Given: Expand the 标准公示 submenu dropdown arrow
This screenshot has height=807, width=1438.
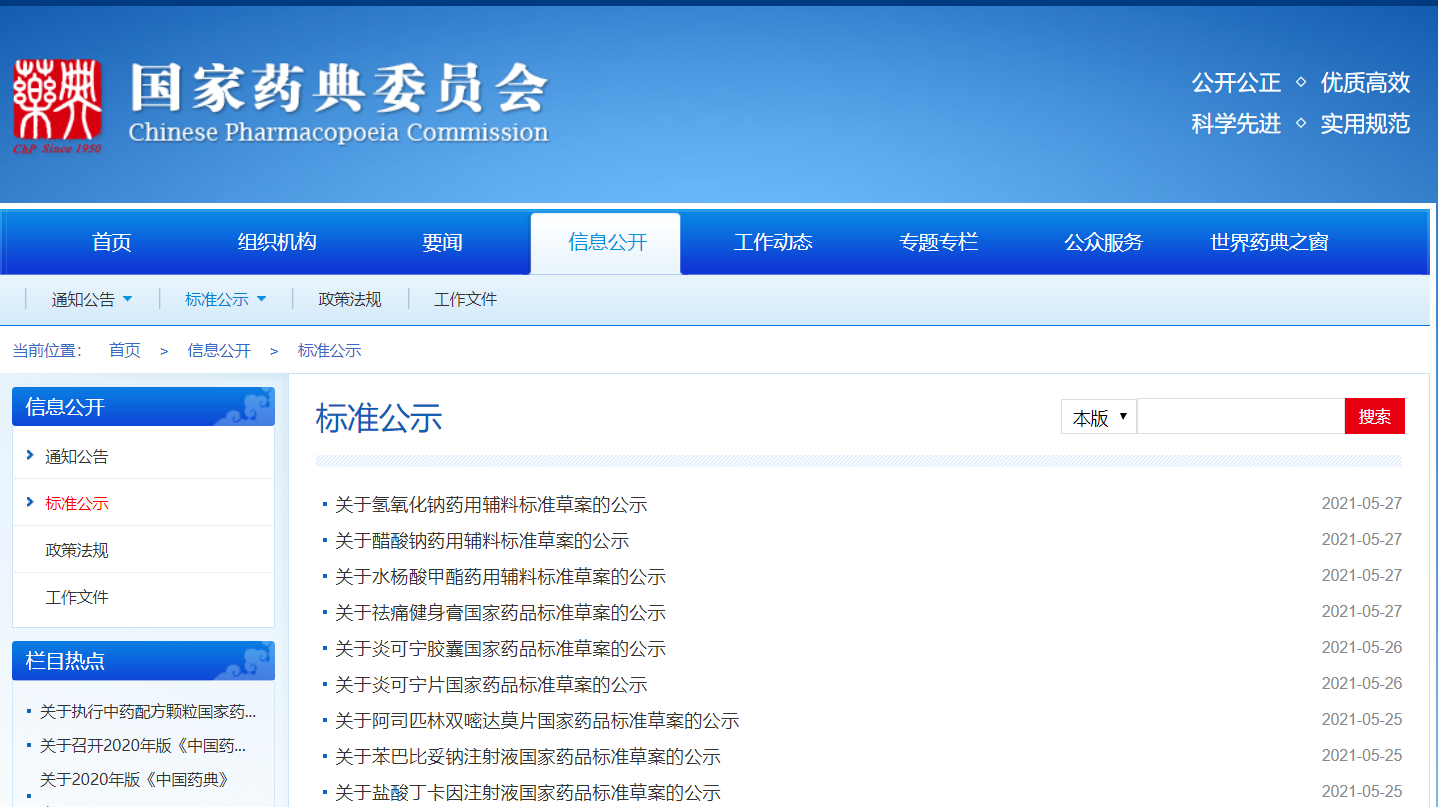Looking at the screenshot, I should click(261, 299).
